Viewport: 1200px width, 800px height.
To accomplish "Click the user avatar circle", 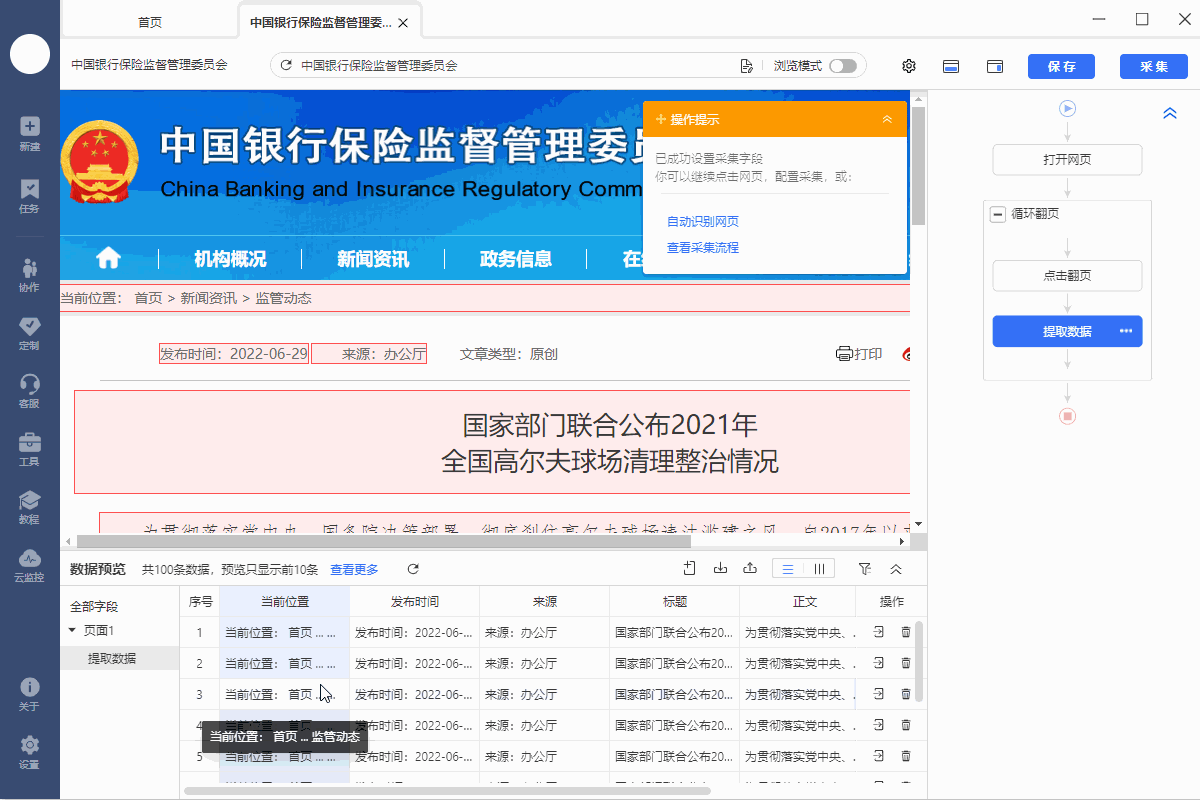I will pyautogui.click(x=30, y=53).
